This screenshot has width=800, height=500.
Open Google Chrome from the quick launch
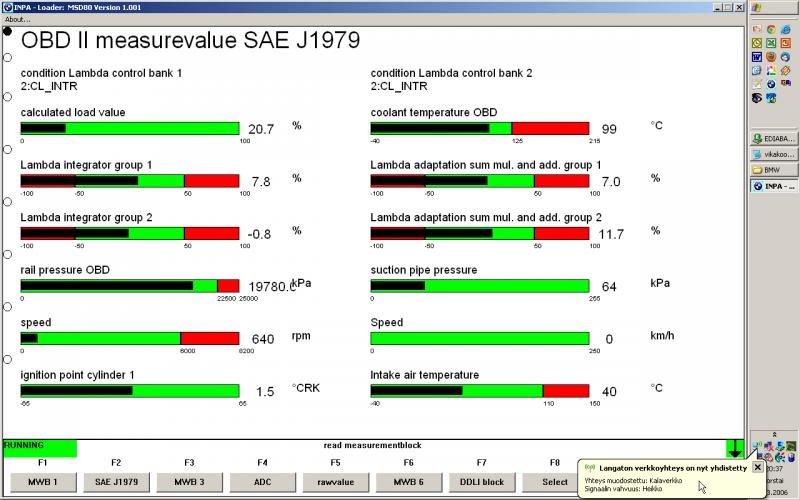[771, 29]
